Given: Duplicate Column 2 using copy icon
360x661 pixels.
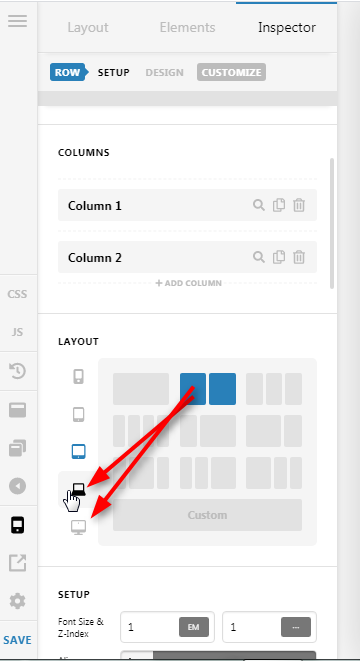Looking at the screenshot, I should click(x=279, y=257).
